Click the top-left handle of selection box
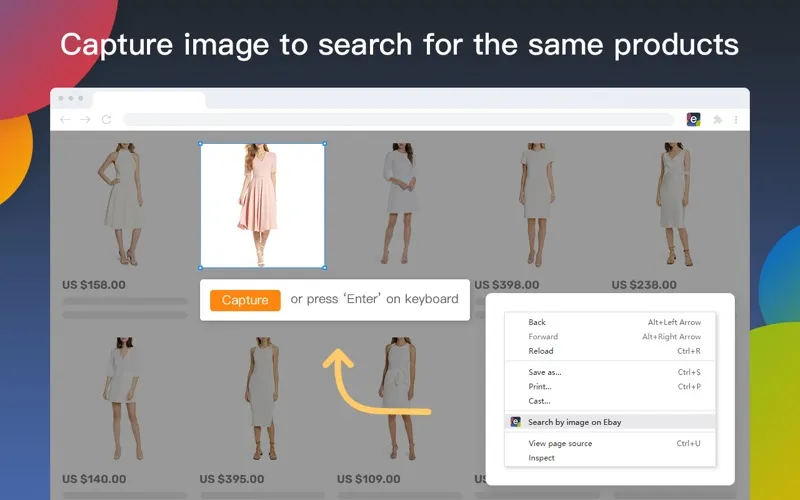The width and height of the screenshot is (800, 500). point(201,144)
